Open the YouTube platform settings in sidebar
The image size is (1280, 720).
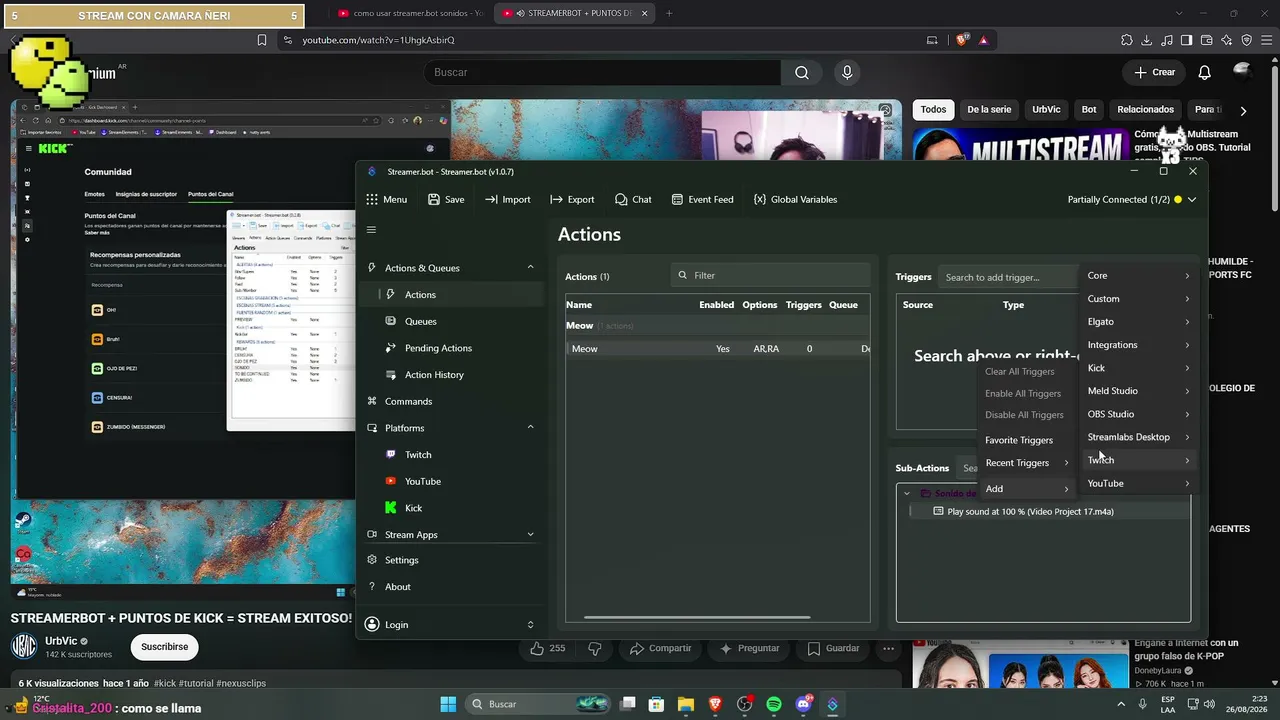pyautogui.click(x=452, y=481)
